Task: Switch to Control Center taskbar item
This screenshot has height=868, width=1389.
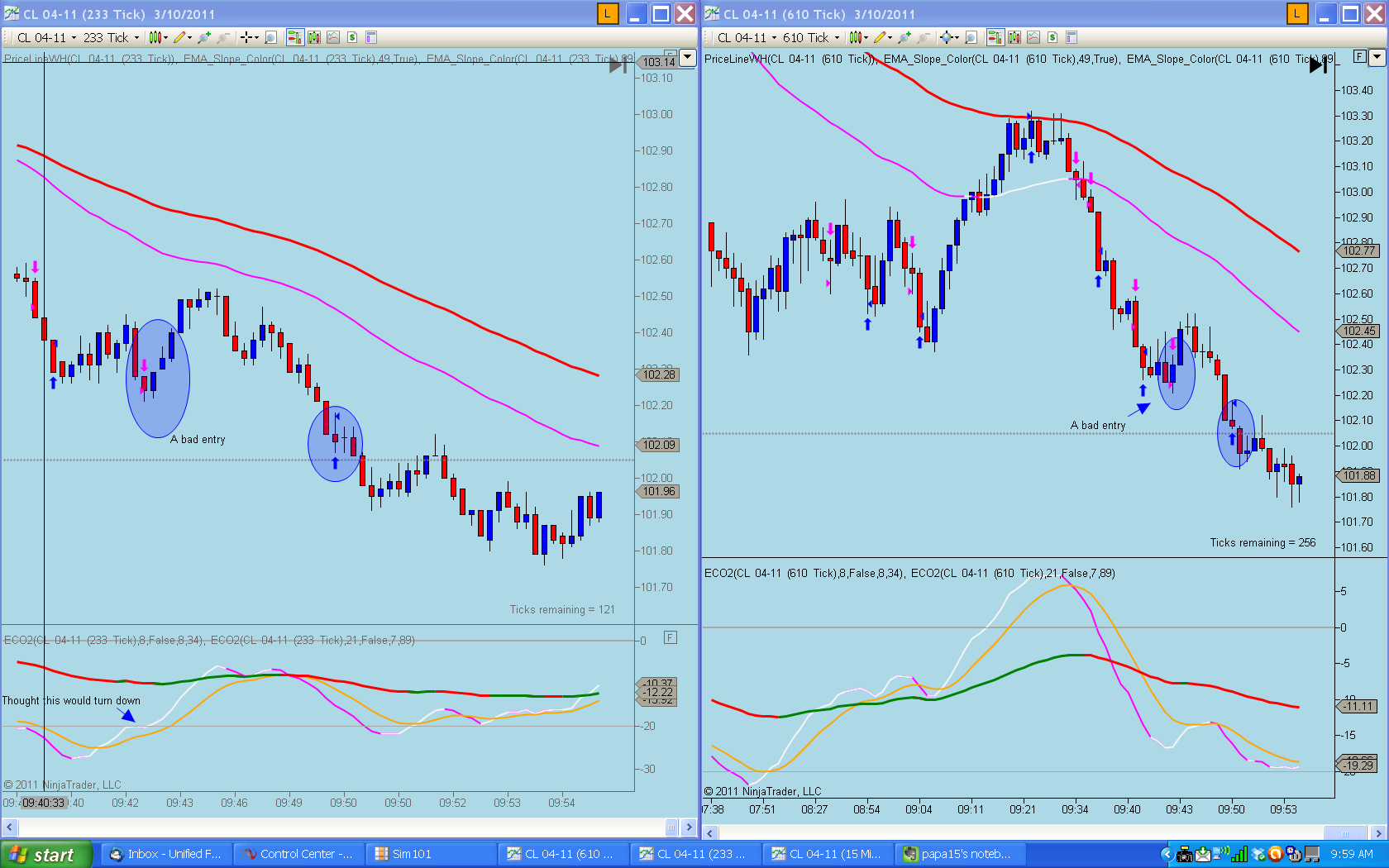Action: coord(298,855)
